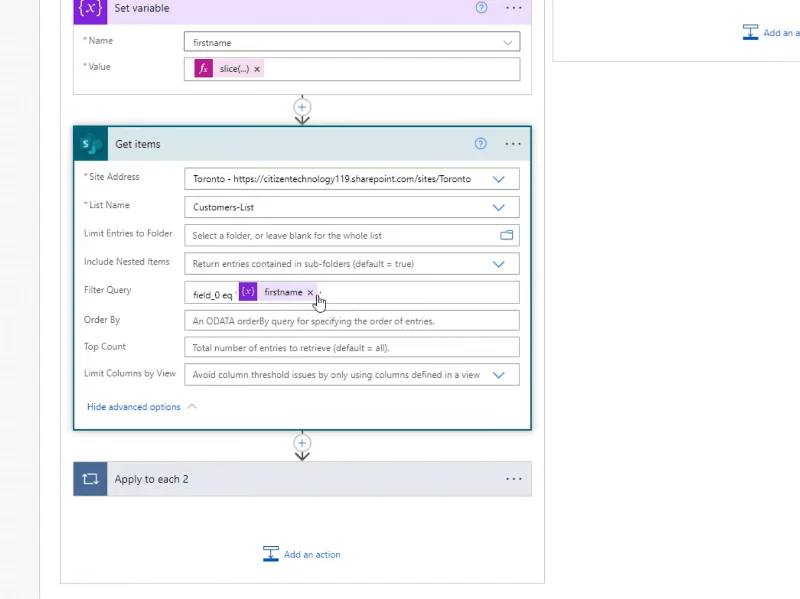Open the Apply to each 2 ellipsis menu
This screenshot has width=800, height=599.
click(513, 479)
